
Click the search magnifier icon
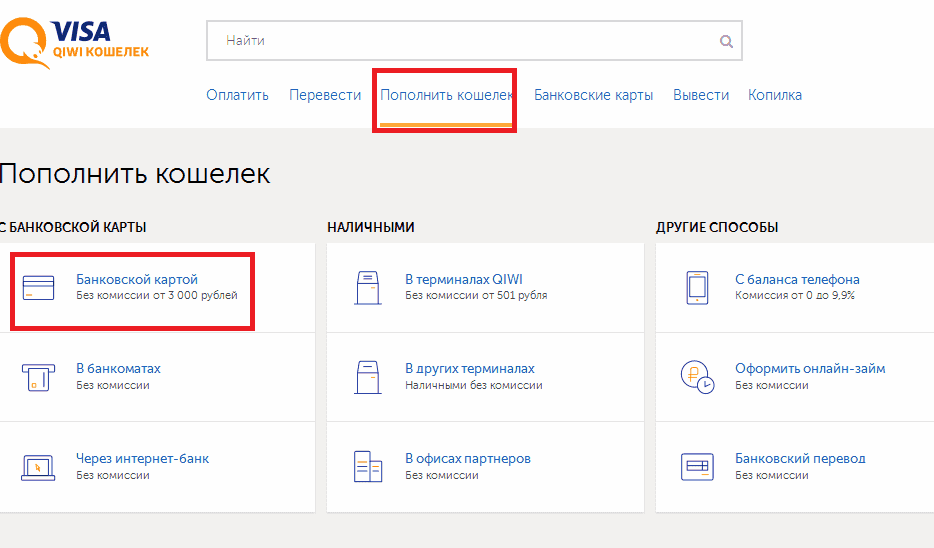(x=726, y=42)
